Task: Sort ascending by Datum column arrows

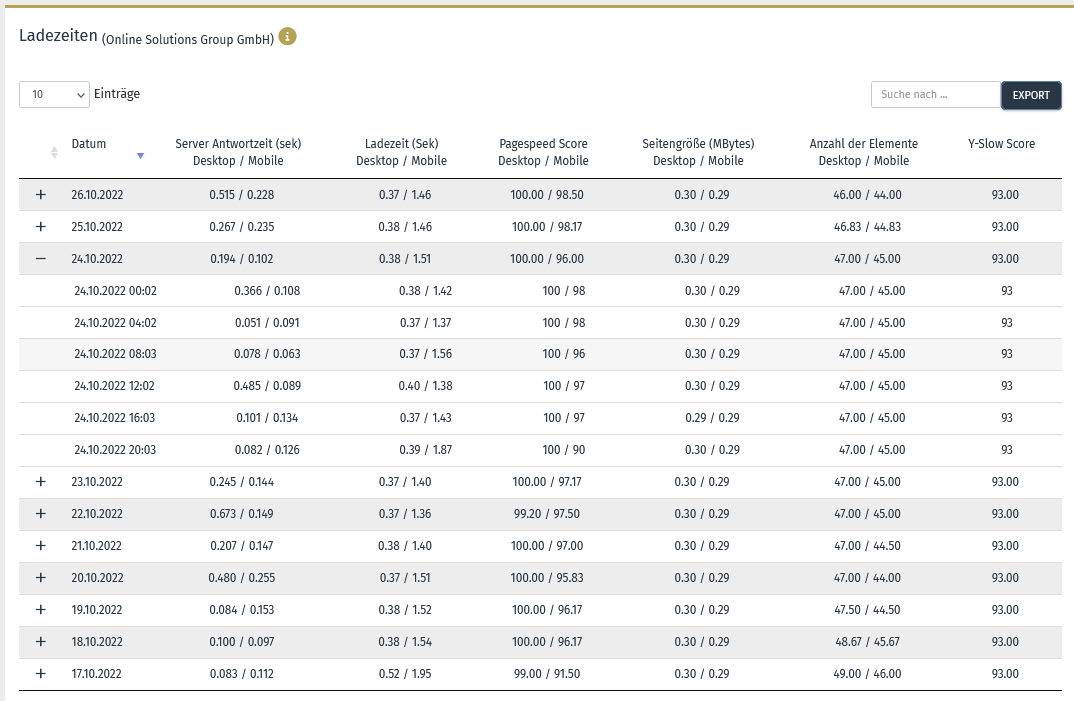Action: [54, 152]
